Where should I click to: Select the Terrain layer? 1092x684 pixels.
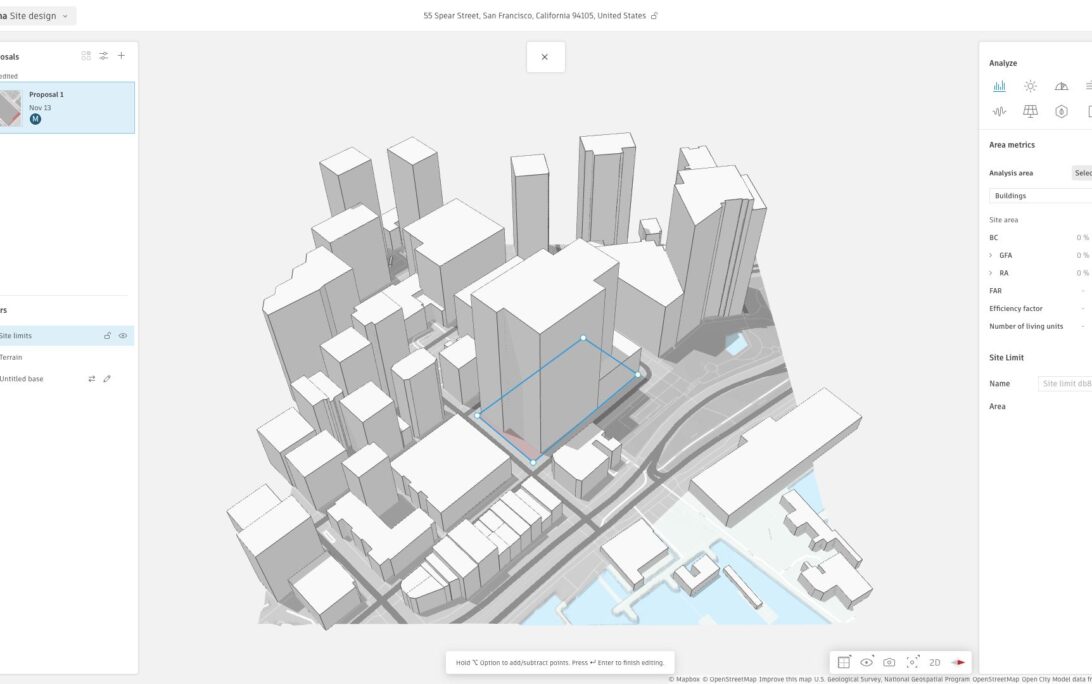tap(12, 357)
